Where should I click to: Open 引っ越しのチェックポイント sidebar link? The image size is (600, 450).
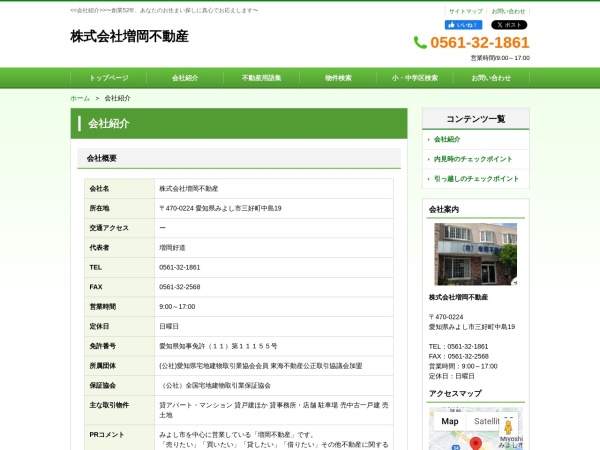(x=476, y=179)
